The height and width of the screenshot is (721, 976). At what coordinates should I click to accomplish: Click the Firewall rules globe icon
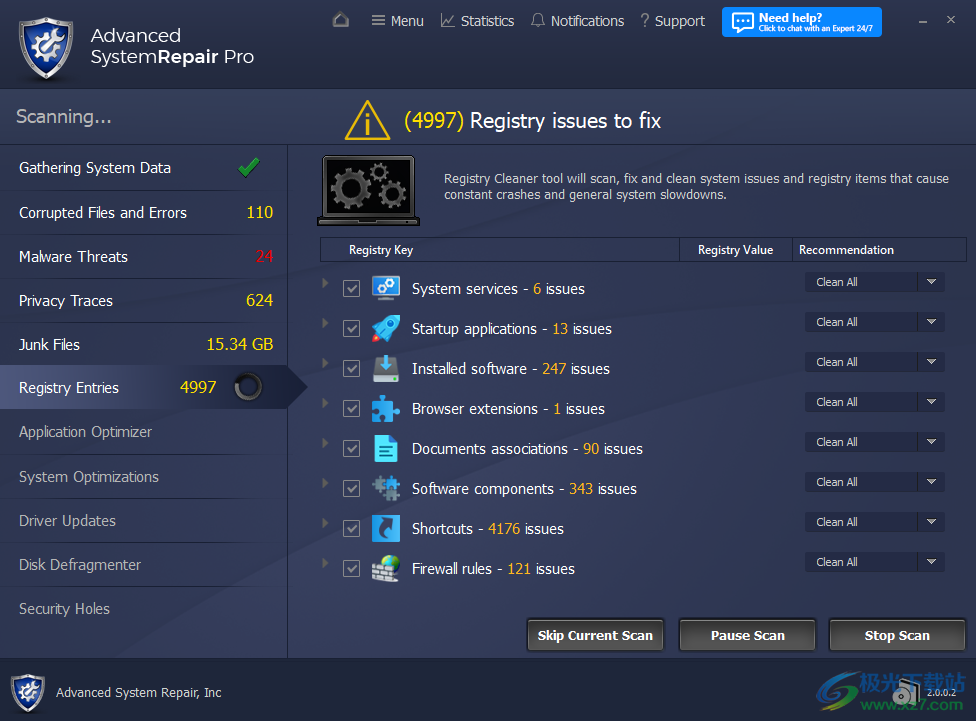pyautogui.click(x=386, y=568)
